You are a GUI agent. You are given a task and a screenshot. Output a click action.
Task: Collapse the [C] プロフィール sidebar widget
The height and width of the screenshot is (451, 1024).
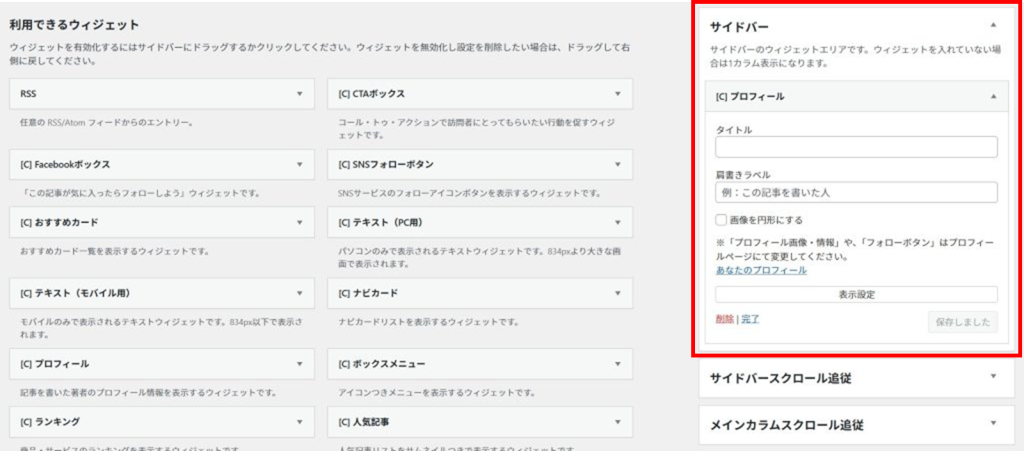pos(992,96)
